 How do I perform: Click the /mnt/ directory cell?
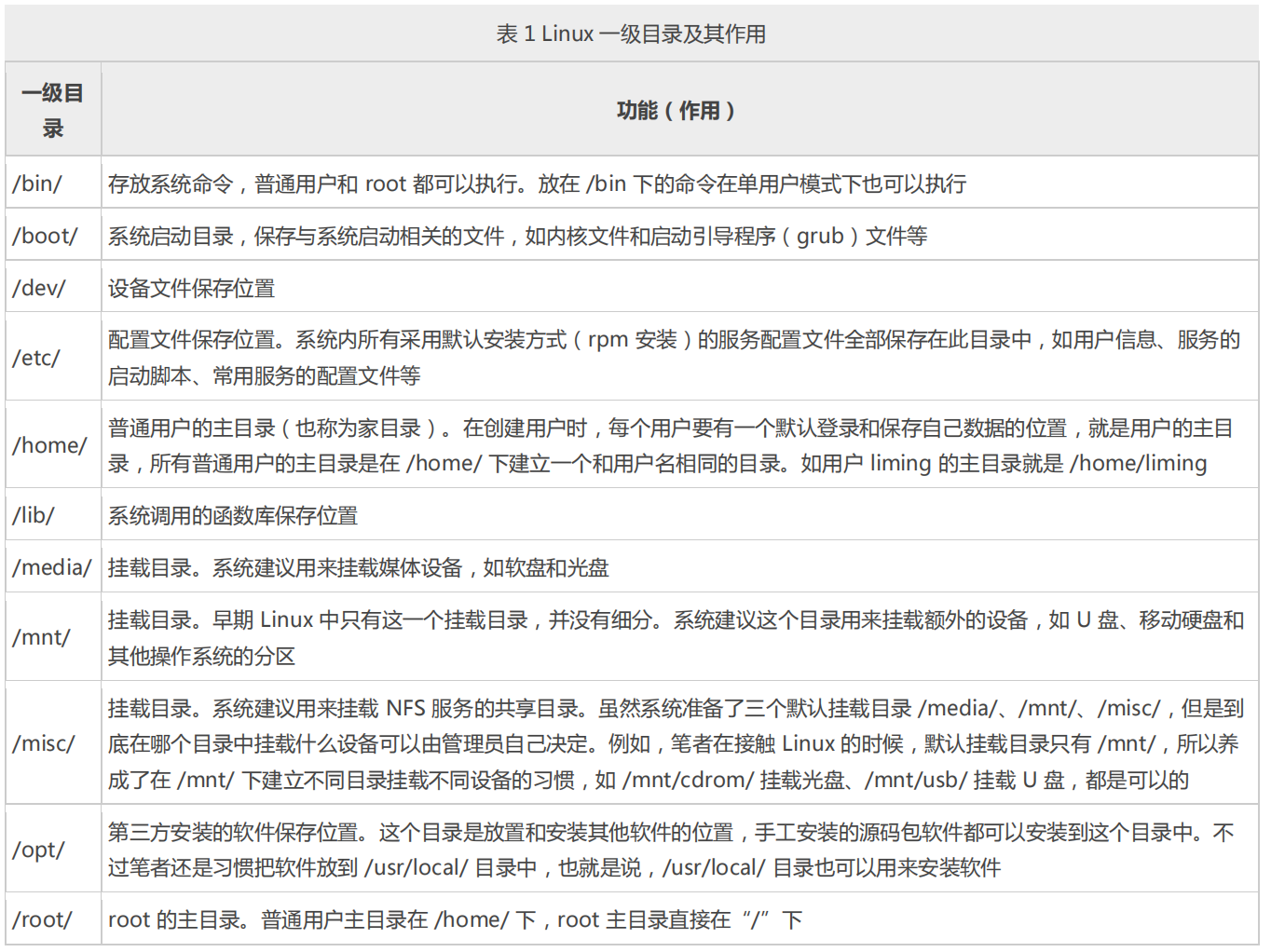point(53,637)
